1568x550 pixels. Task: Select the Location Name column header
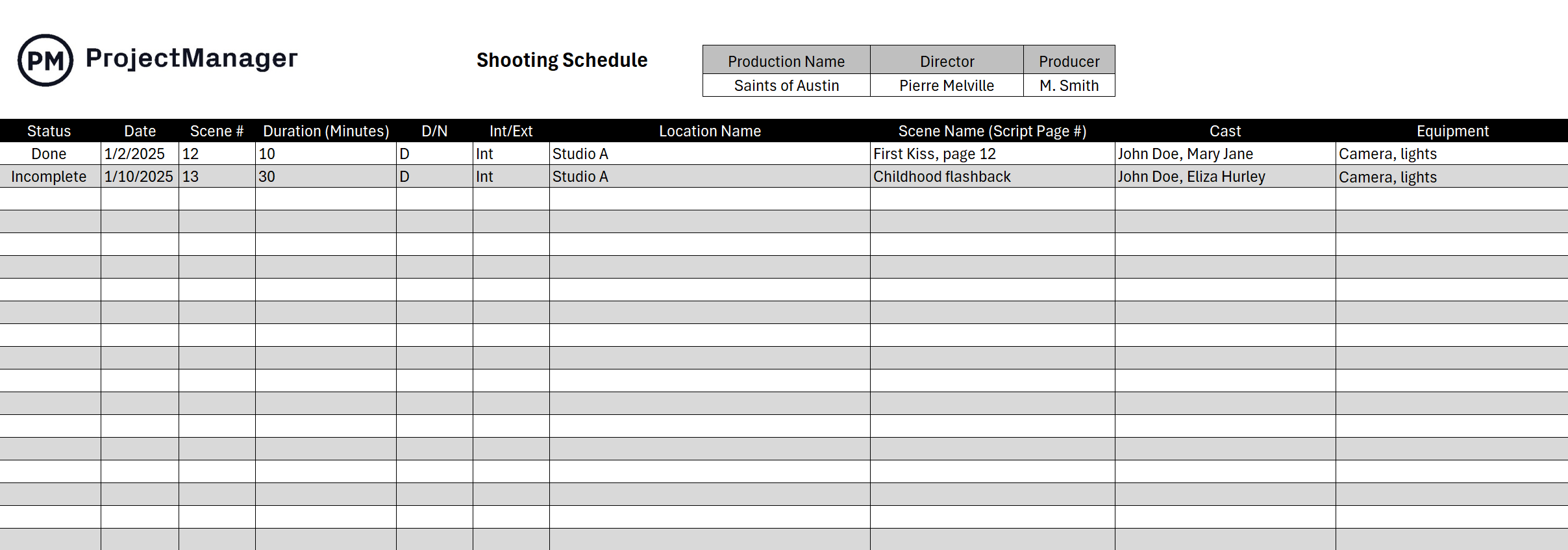pyautogui.click(x=710, y=131)
